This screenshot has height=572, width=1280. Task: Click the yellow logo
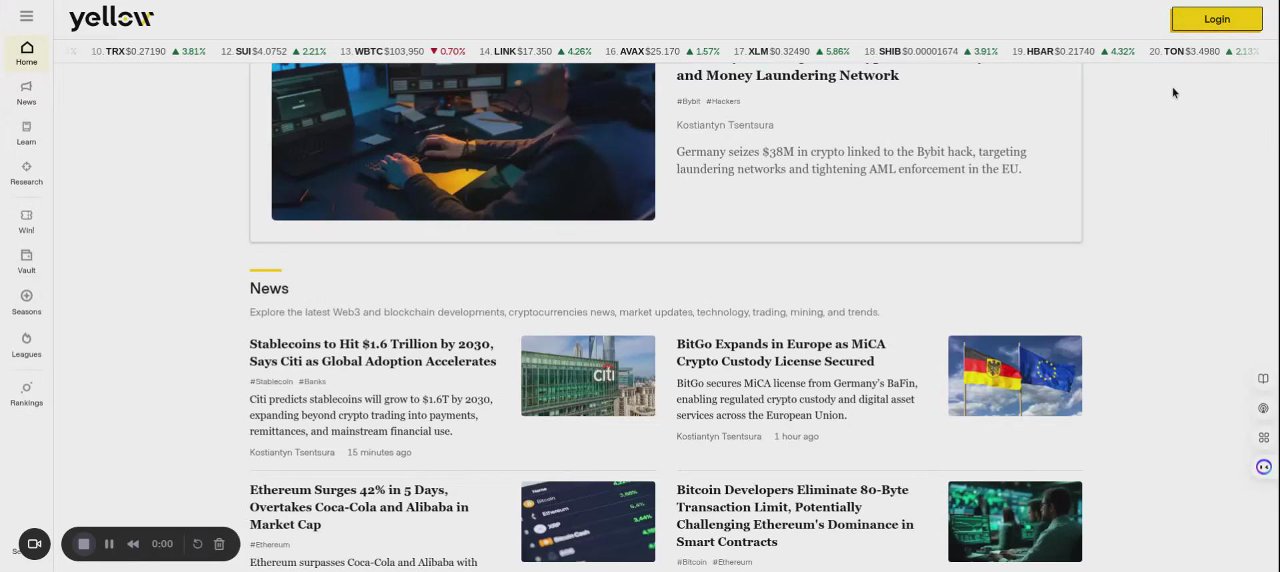(111, 18)
